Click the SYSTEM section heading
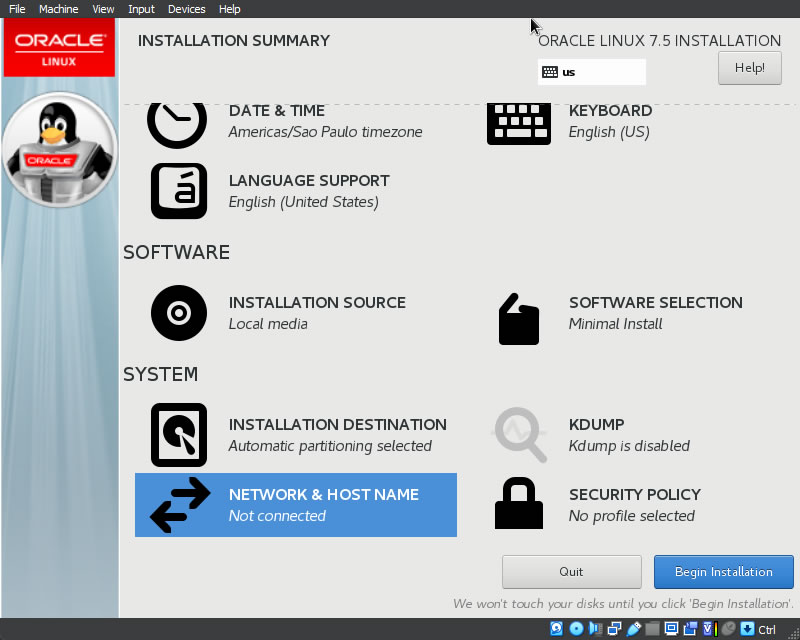The height and width of the screenshot is (640, 800). tap(161, 374)
